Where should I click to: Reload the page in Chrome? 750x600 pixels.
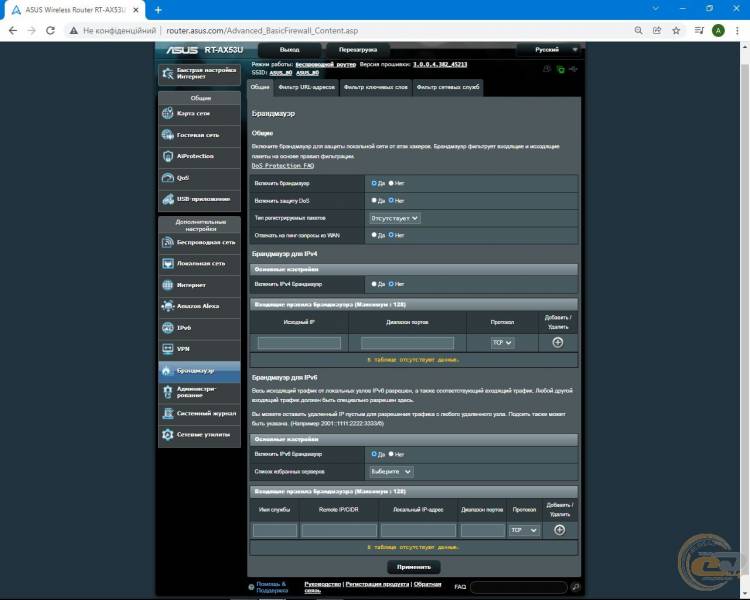50,31
